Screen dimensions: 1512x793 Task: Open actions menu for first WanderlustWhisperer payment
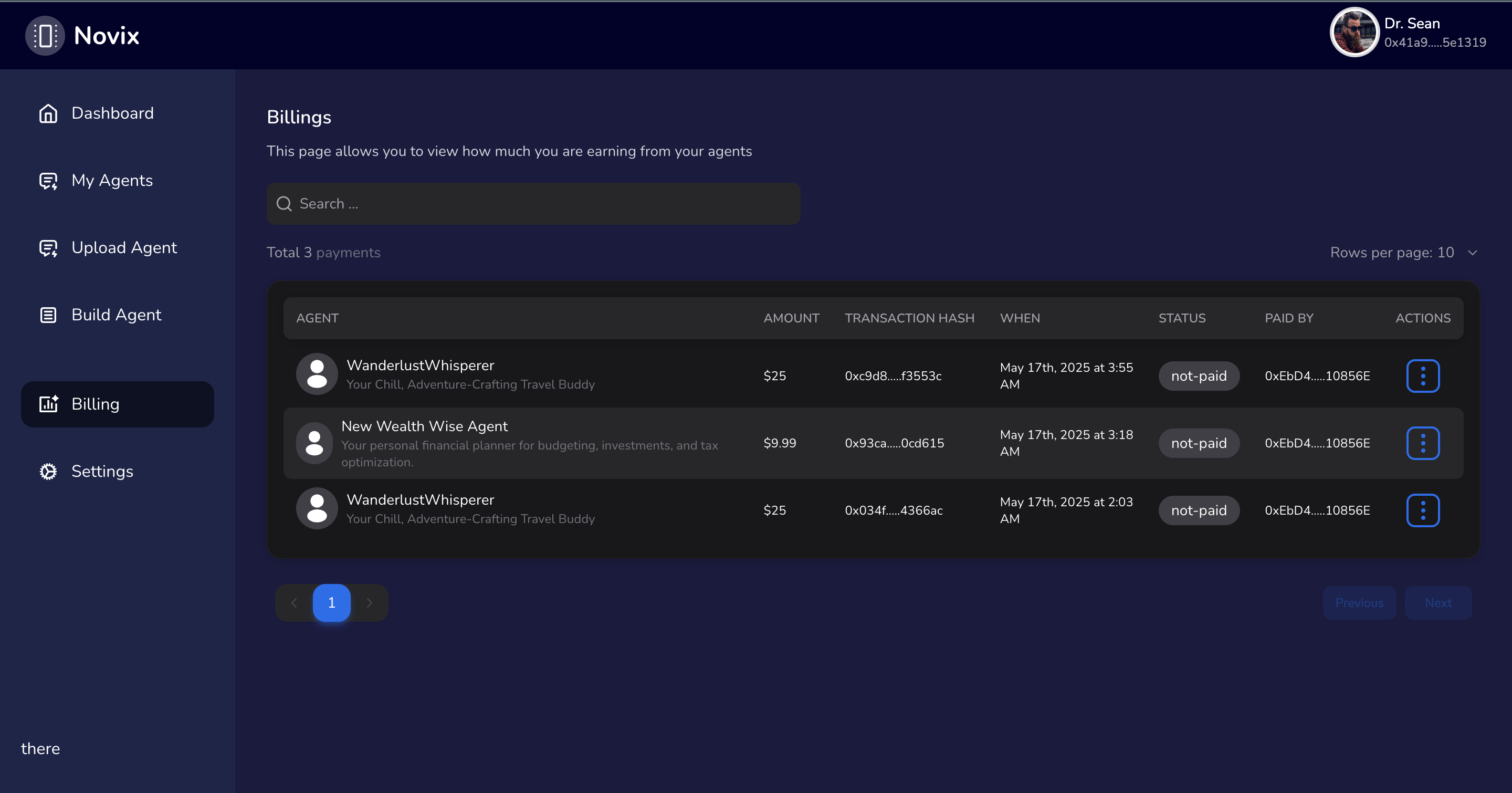1422,375
